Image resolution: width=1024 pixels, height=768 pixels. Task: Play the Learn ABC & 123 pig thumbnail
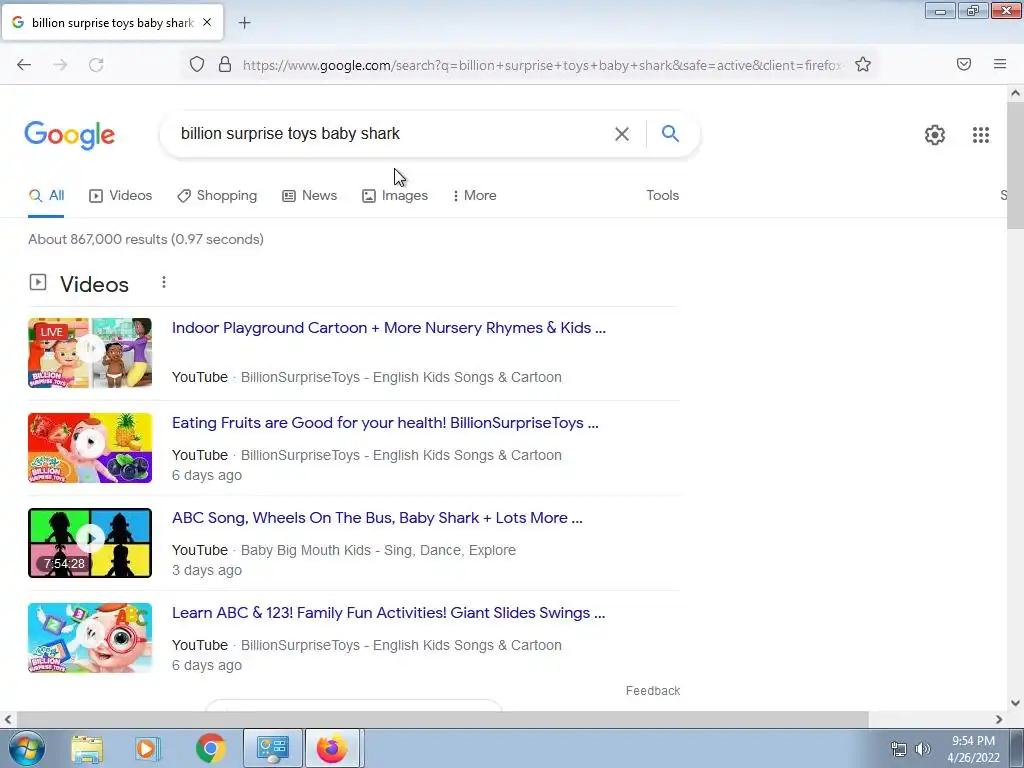point(90,638)
